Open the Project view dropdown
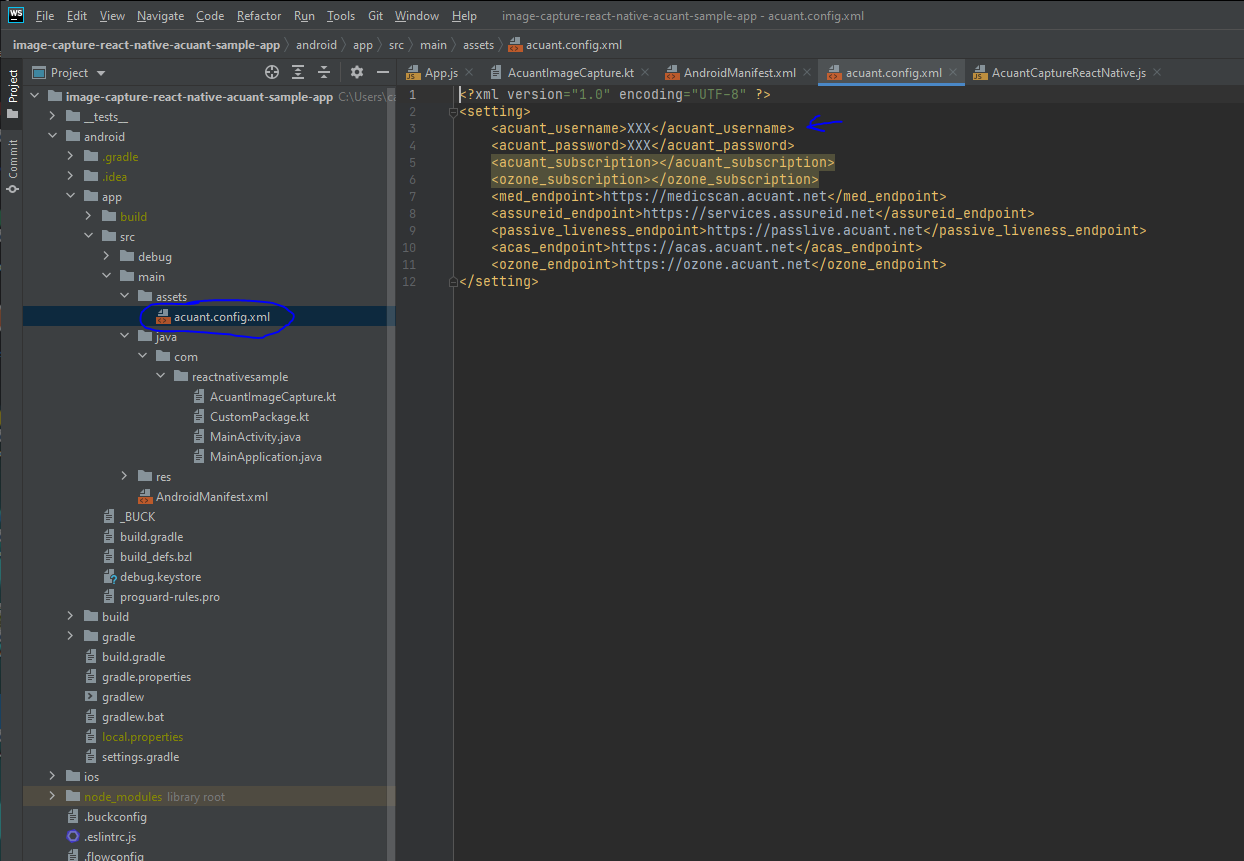The width and height of the screenshot is (1244, 861). 101,73
